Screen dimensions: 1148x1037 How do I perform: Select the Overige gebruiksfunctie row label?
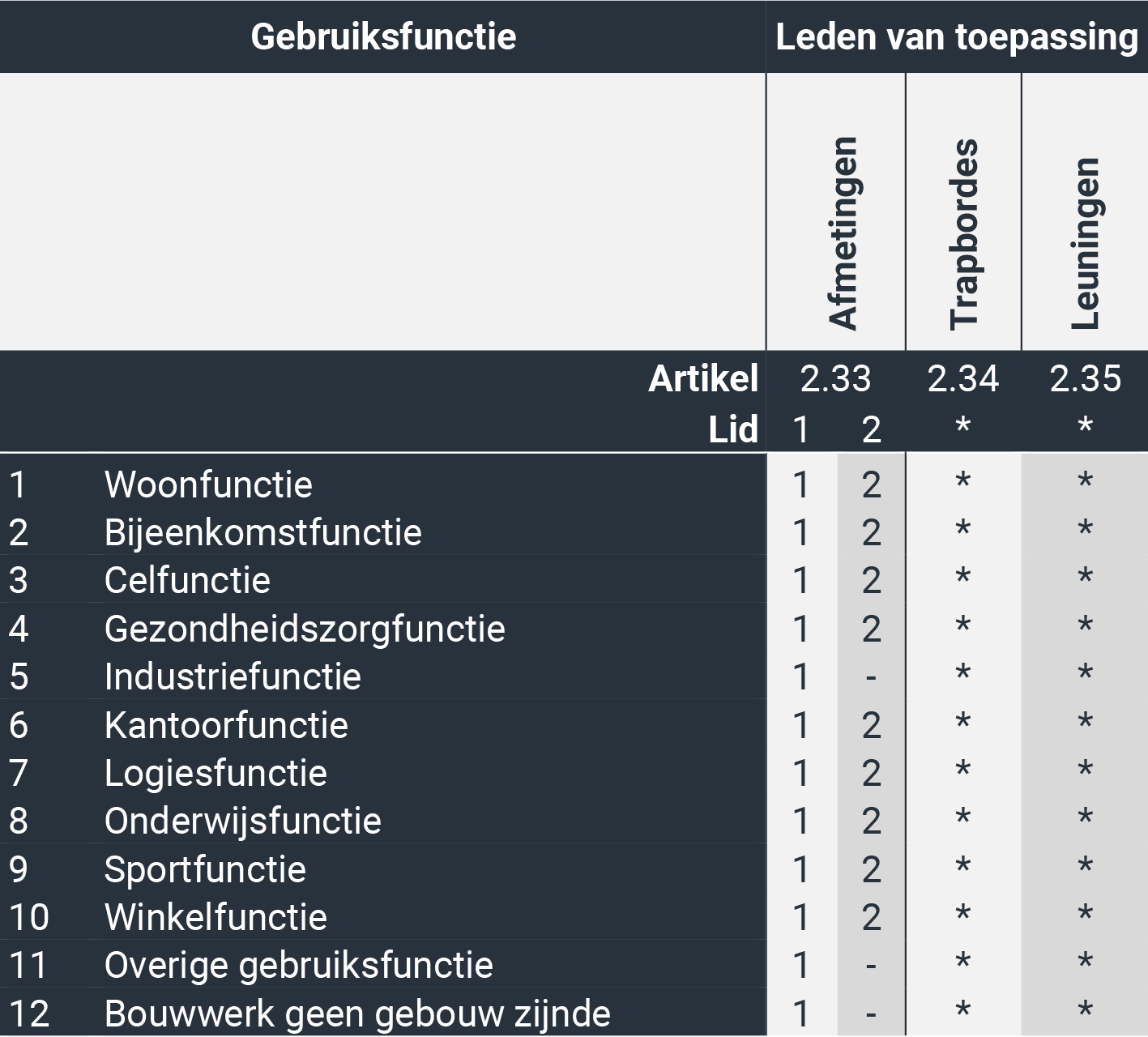click(x=299, y=966)
